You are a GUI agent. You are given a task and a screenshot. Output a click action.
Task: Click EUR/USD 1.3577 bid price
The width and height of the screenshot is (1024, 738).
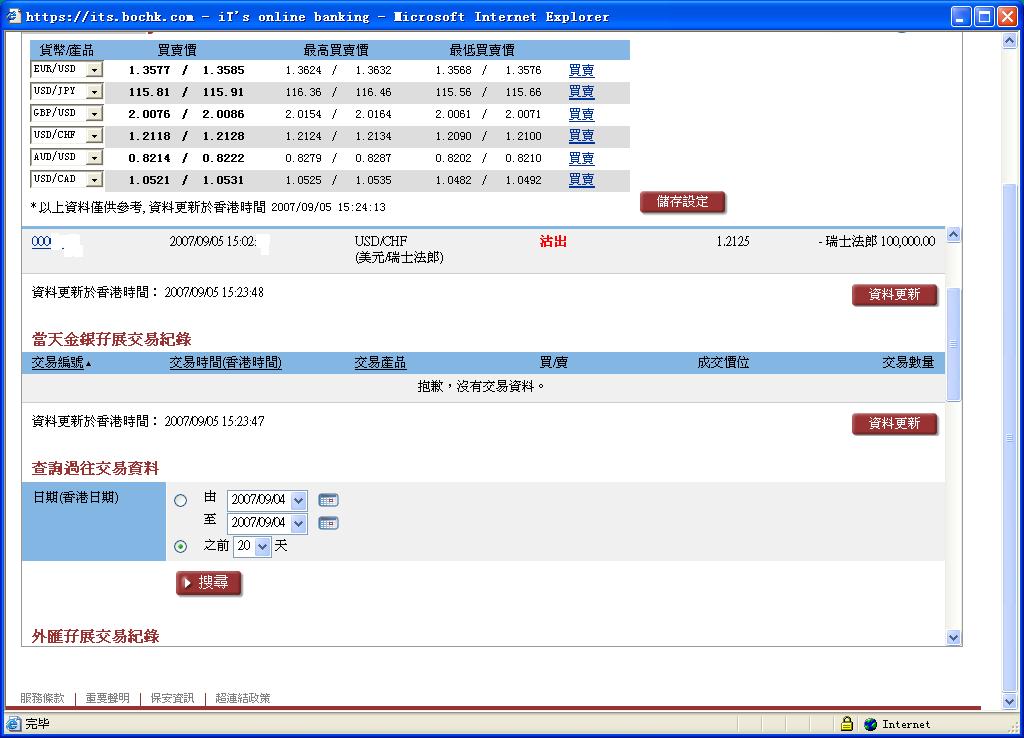coord(150,70)
